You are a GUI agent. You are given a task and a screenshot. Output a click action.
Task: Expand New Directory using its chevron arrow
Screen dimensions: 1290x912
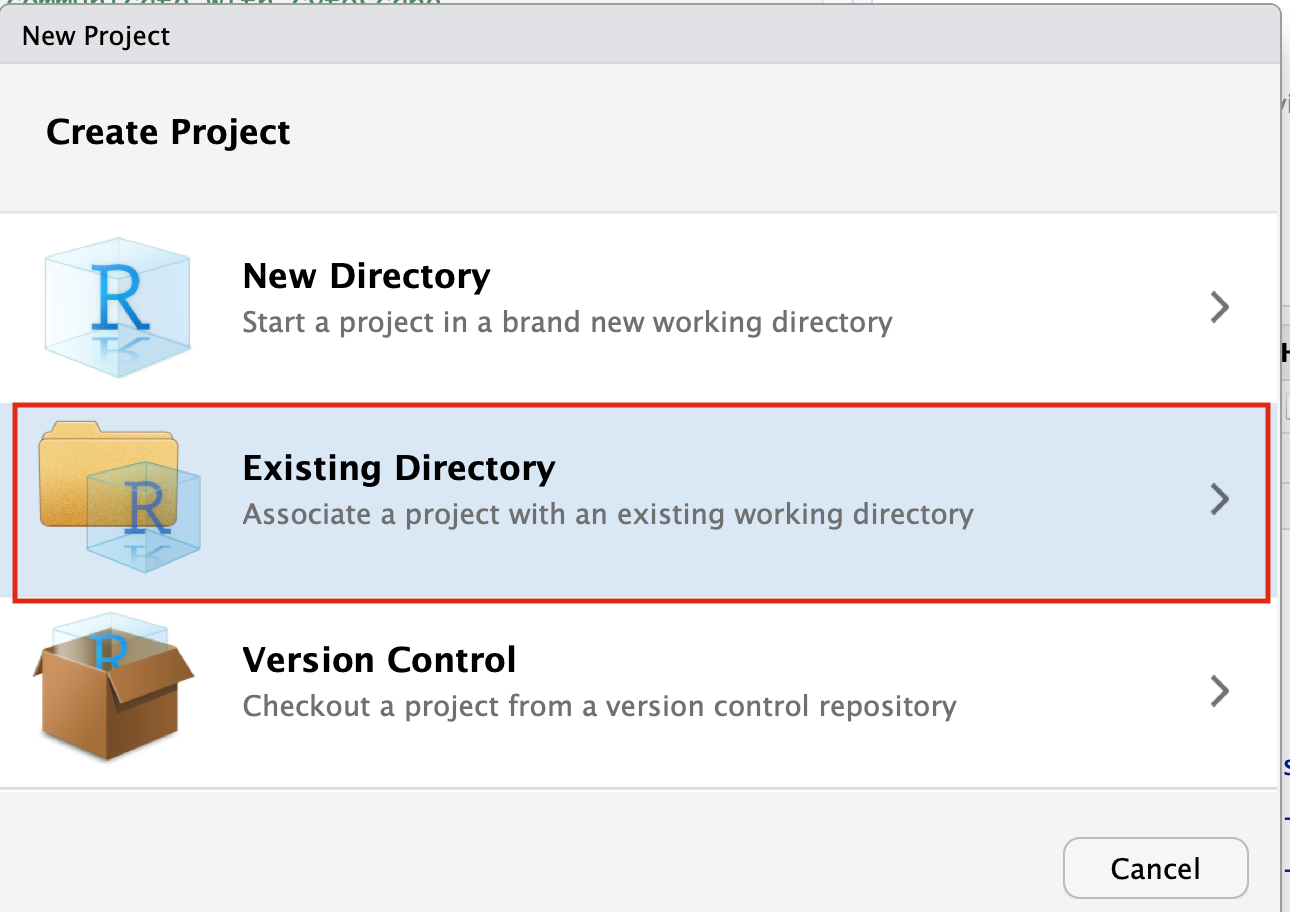(x=1219, y=307)
